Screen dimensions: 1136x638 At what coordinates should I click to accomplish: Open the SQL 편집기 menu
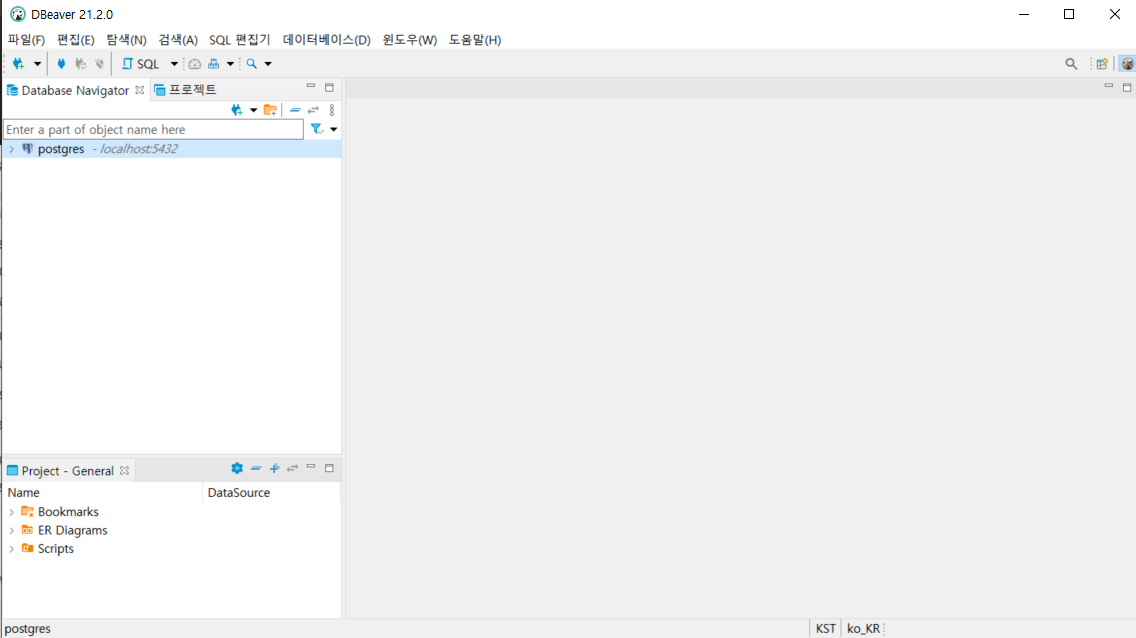pos(239,40)
